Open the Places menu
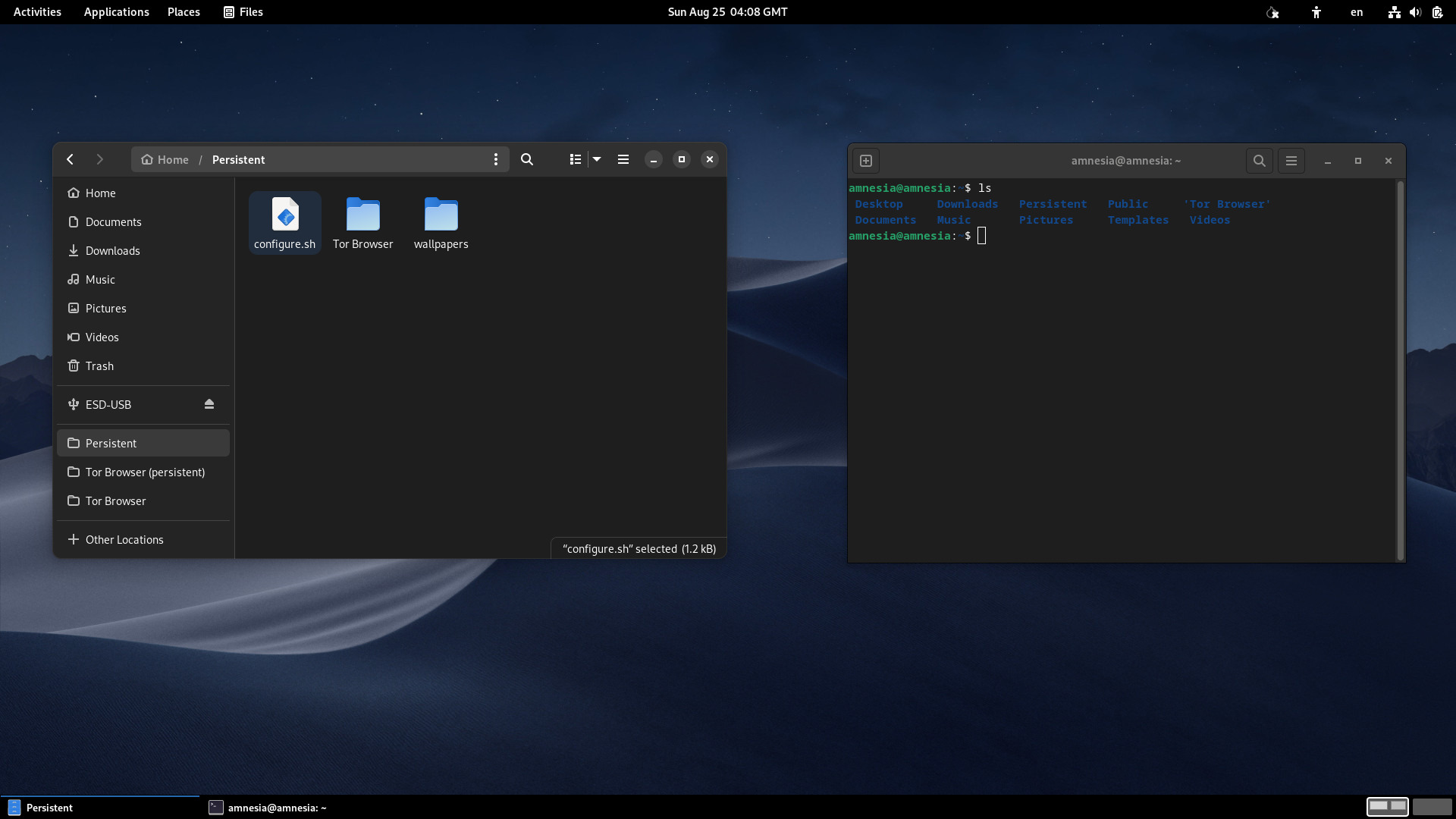1456x819 pixels. coord(184,12)
